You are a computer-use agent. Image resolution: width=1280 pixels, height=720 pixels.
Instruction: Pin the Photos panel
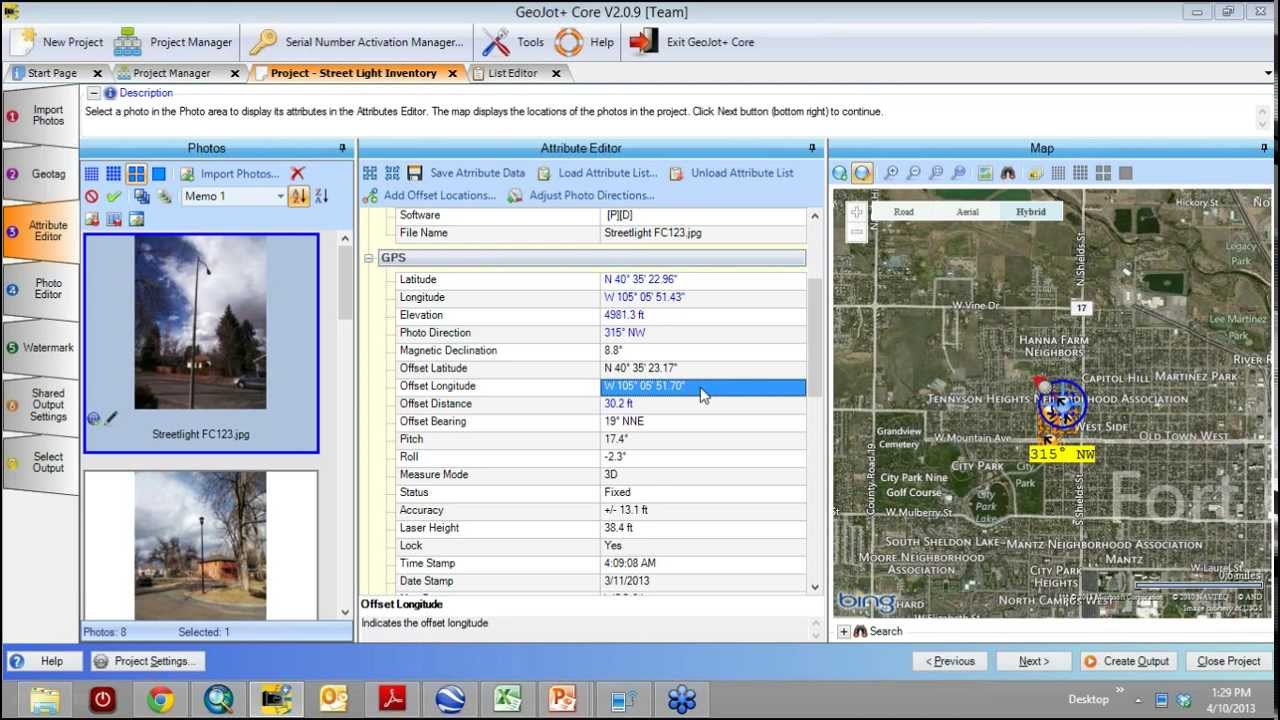(343, 148)
